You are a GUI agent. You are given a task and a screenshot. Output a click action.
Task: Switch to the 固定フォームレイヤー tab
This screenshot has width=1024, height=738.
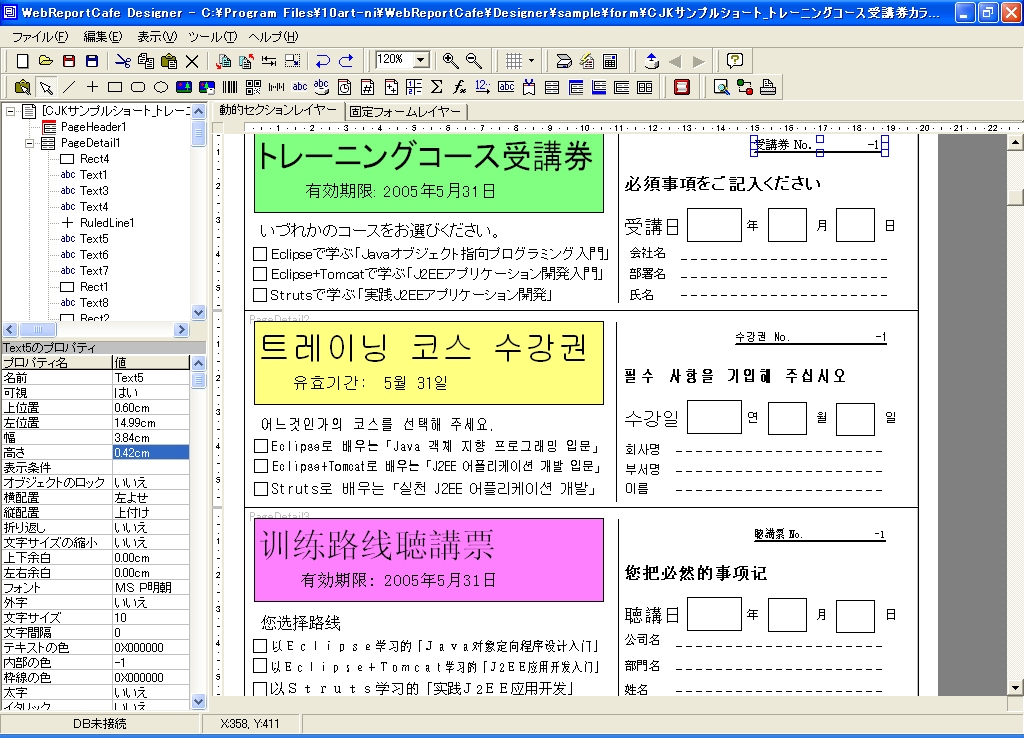[x=405, y=111]
